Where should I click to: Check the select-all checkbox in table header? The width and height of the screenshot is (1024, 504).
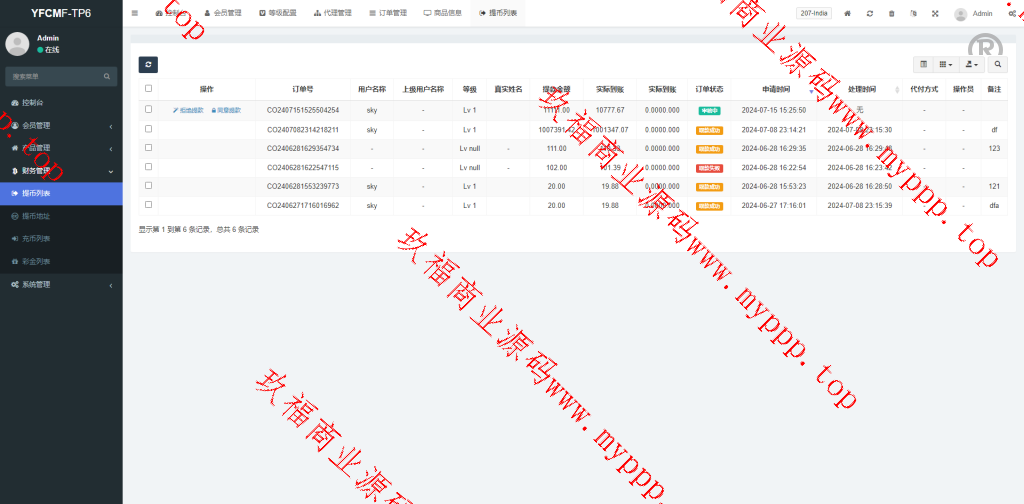coord(149,89)
